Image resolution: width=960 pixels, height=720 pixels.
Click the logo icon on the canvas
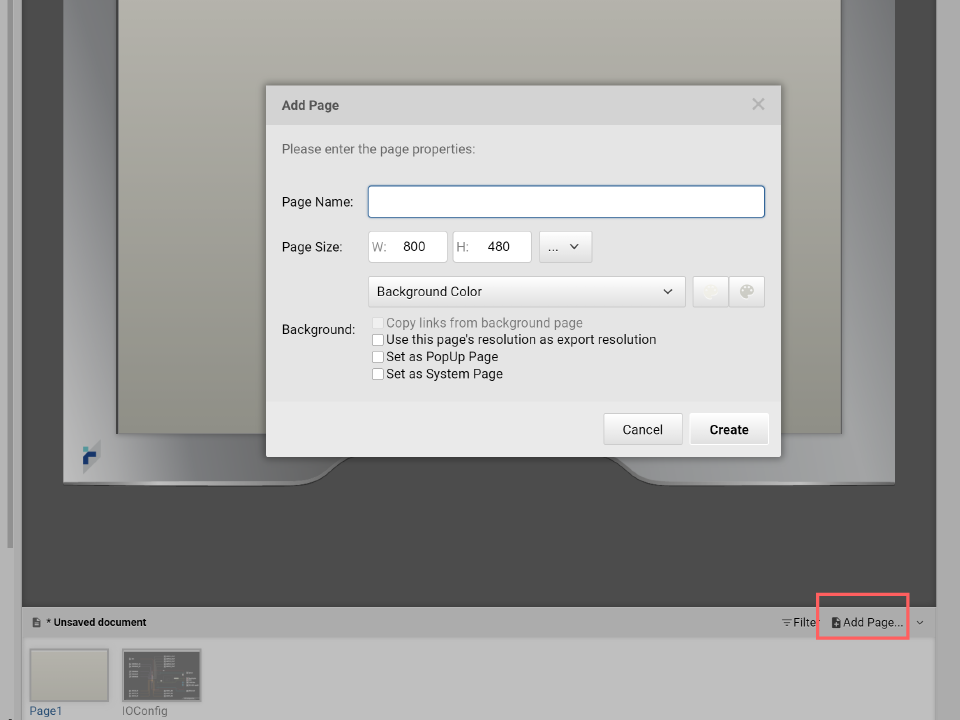pyautogui.click(x=91, y=456)
